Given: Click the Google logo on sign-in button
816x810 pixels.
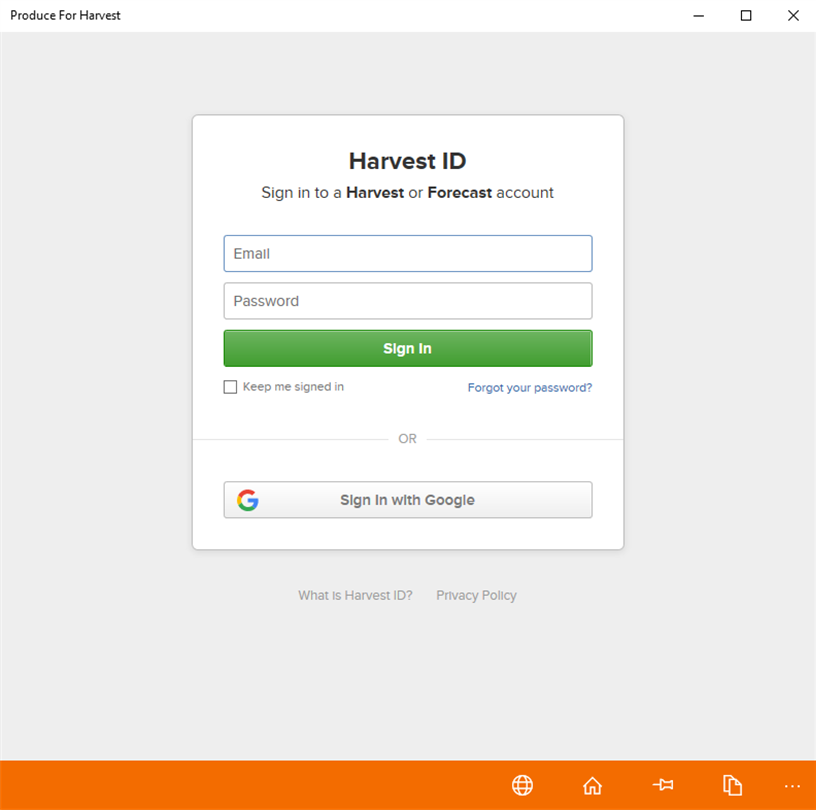Looking at the screenshot, I should 248,500.
